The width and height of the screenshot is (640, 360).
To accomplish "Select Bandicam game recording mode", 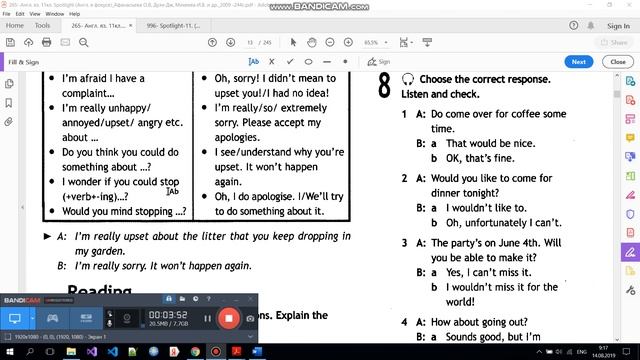I will 52,318.
